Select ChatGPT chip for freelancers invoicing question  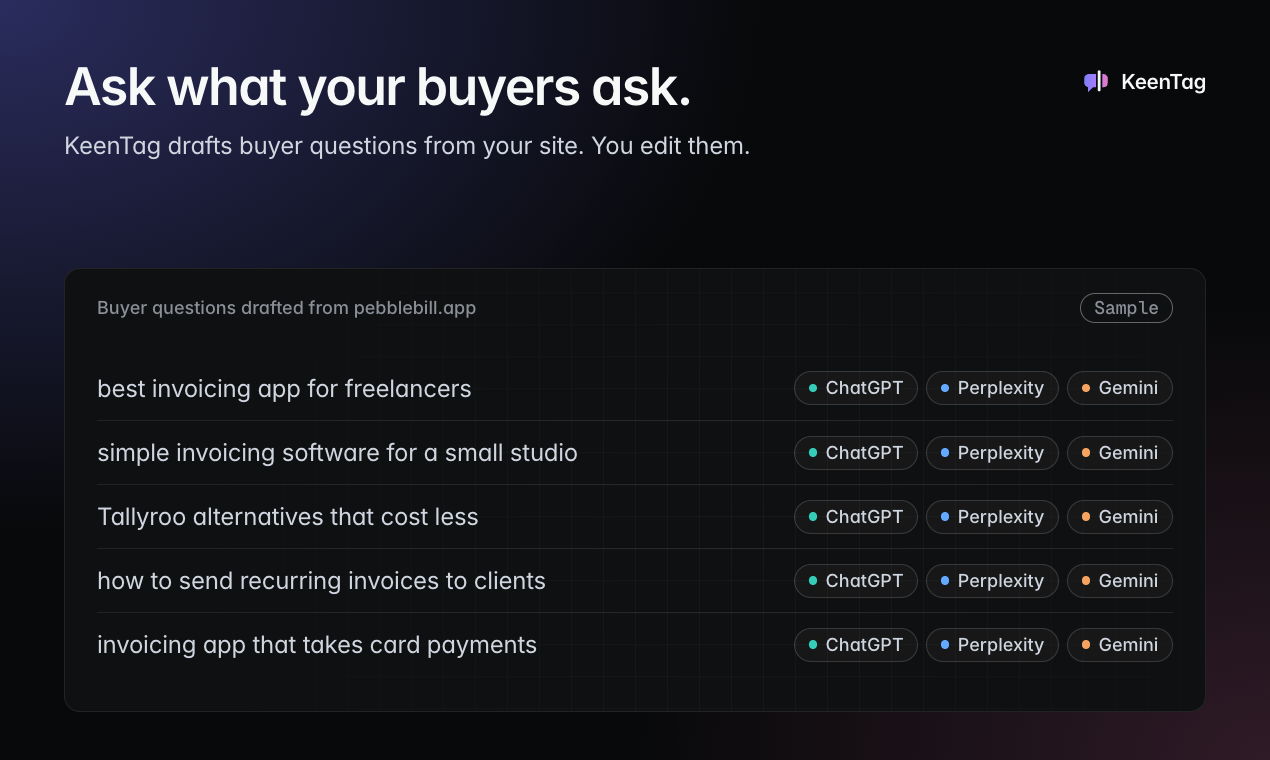[x=856, y=388]
